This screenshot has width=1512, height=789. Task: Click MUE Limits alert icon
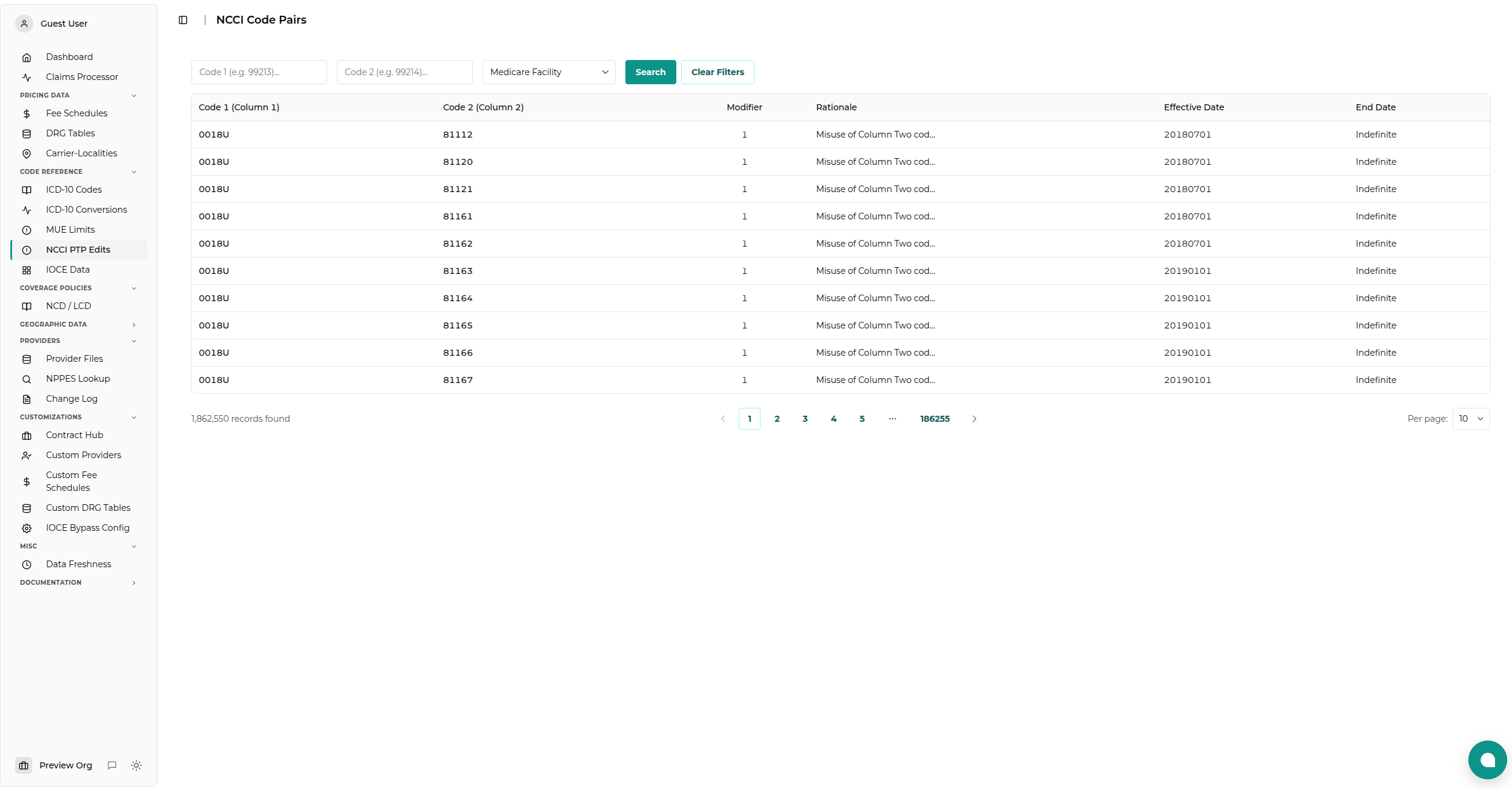[27, 230]
